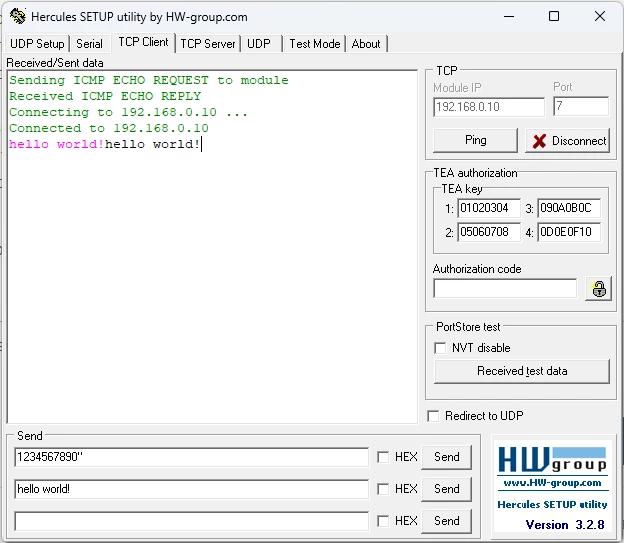Viewport: 624px width, 543px height.
Task: Click the black 'hello world!' received text
Action: 152,144
